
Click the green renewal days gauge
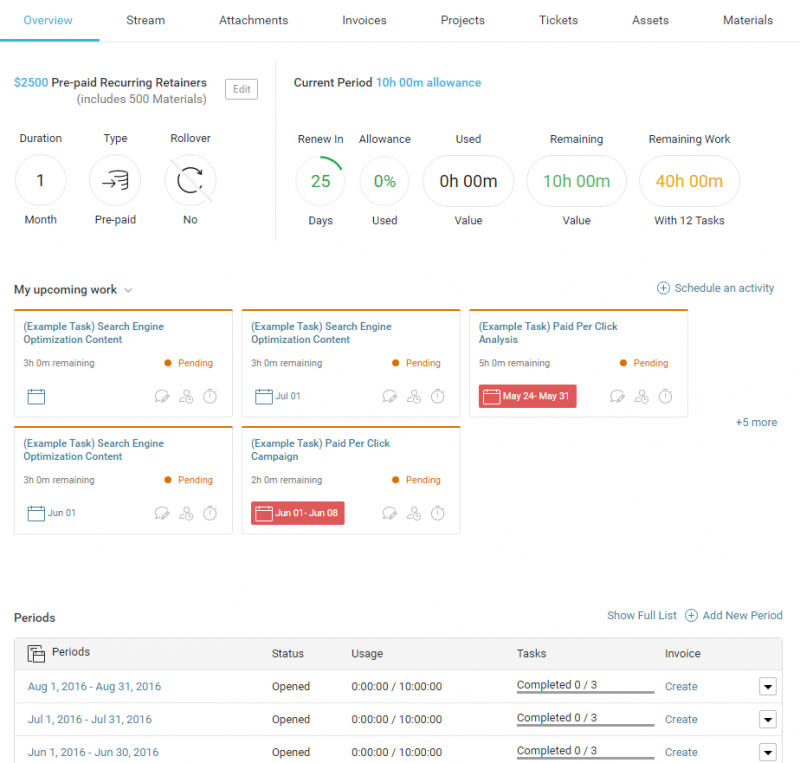pos(320,181)
